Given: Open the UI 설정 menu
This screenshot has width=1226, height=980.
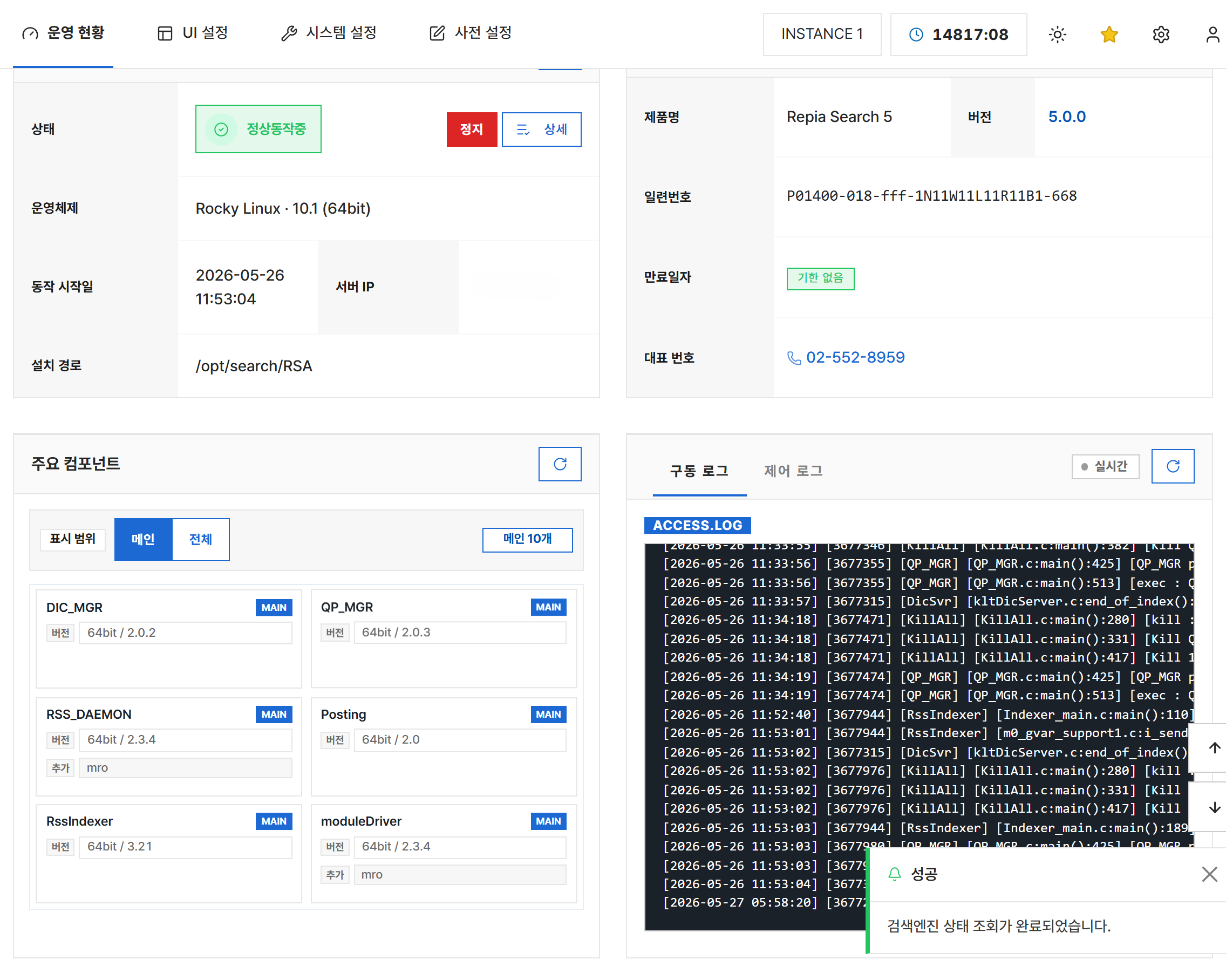Looking at the screenshot, I should (193, 33).
